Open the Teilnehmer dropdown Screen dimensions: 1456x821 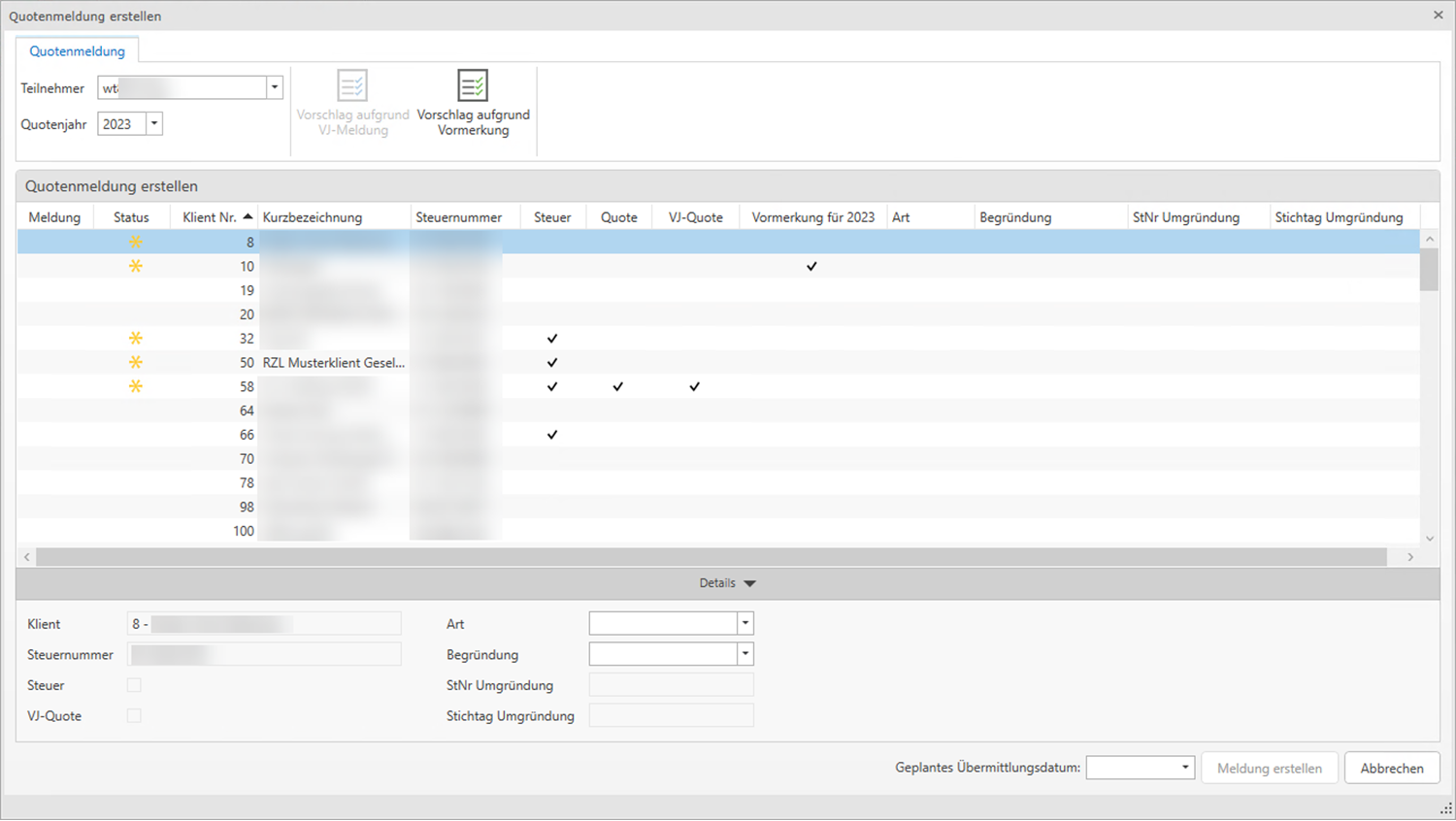pyautogui.click(x=275, y=88)
